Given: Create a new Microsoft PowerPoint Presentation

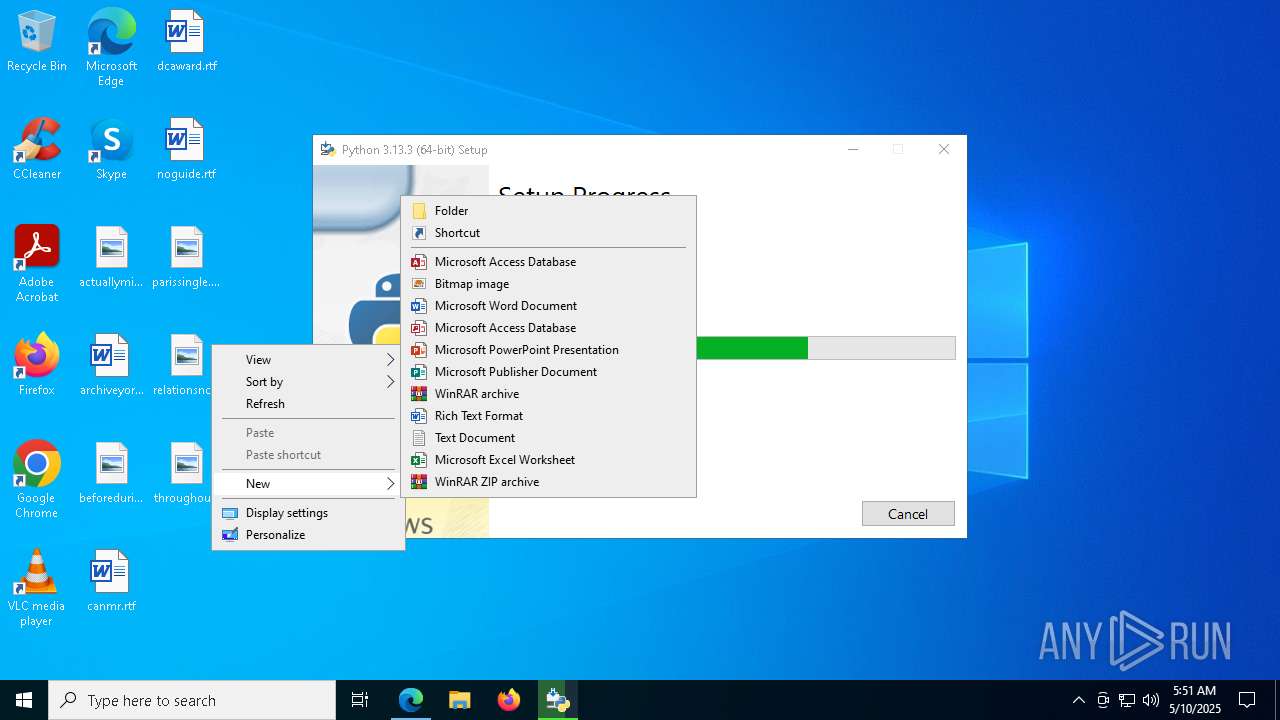Looking at the screenshot, I should coord(548,350).
